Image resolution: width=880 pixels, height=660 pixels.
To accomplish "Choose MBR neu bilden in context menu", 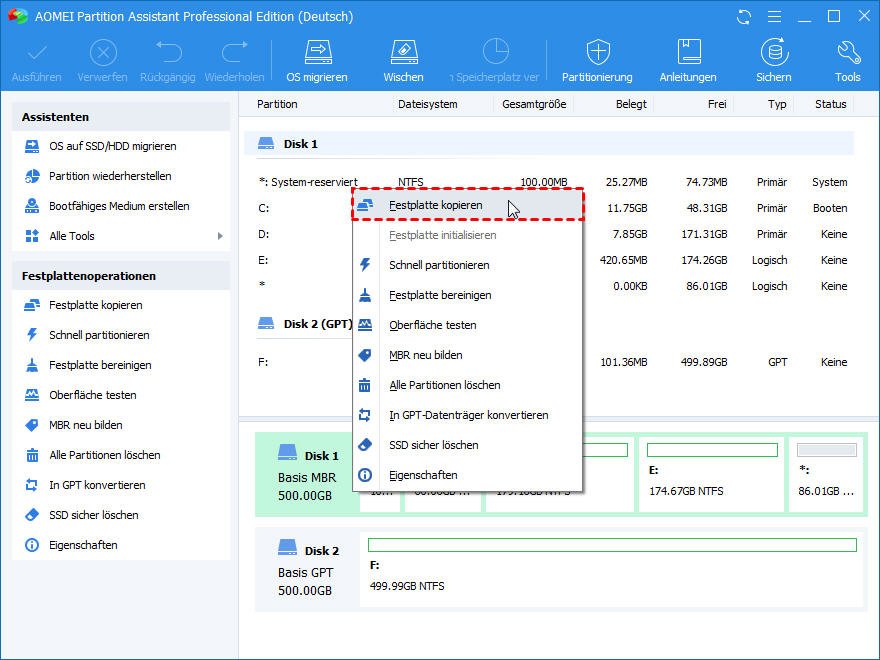I will click(468, 355).
